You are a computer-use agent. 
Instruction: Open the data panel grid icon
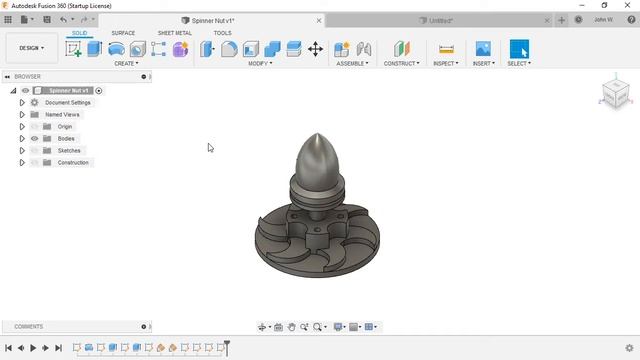pyautogui.click(x=8, y=20)
